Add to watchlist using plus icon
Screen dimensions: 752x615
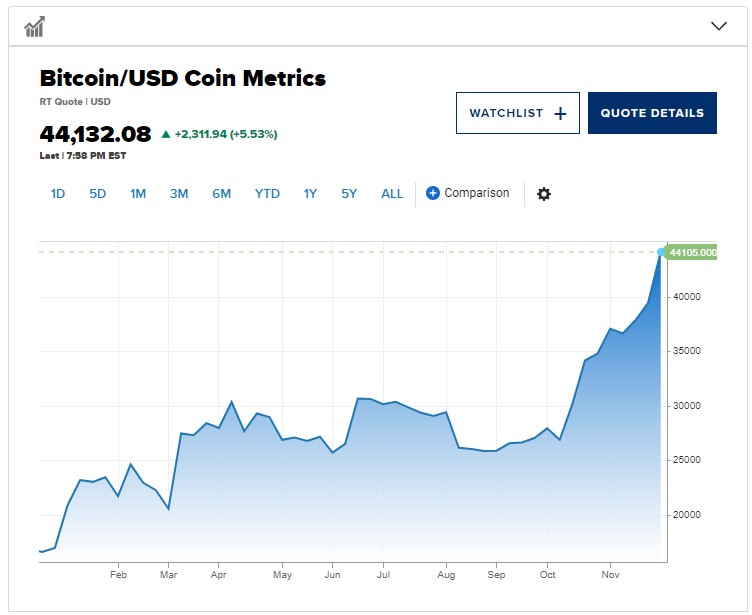560,113
